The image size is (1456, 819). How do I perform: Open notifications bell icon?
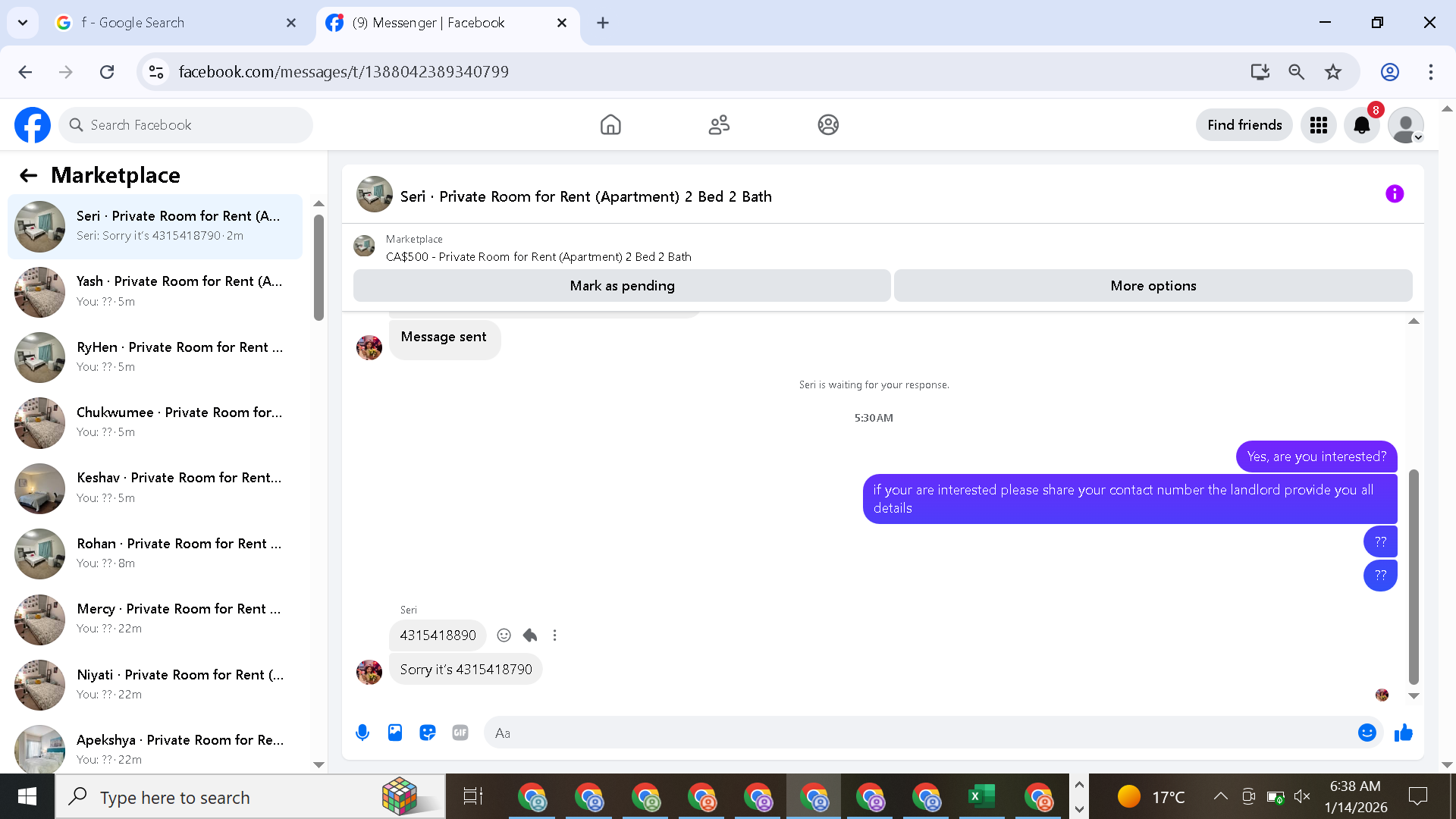coord(1362,125)
